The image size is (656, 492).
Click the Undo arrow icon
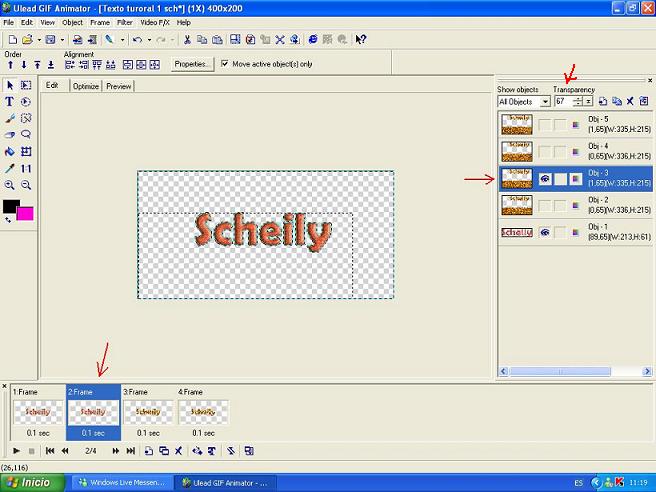coord(137,40)
